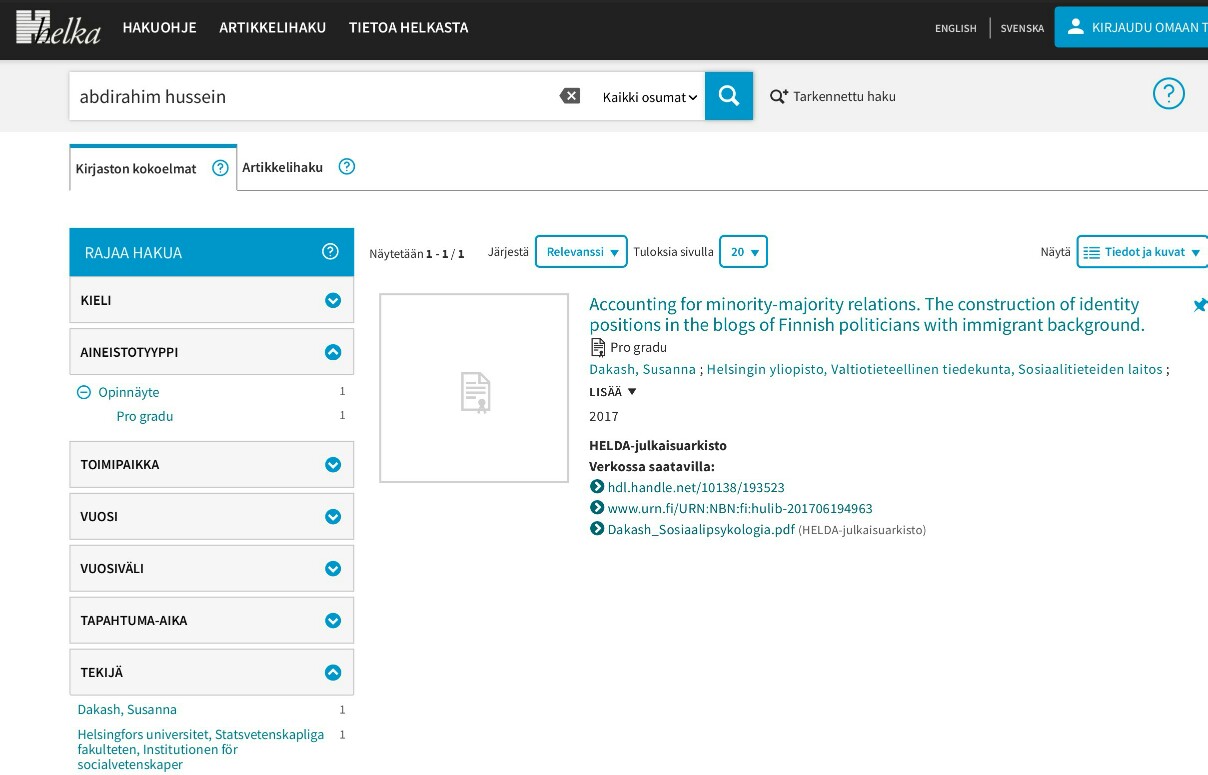This screenshot has width=1208, height=775.
Task: Click arrow icon beside www.urn.fi link
Action: pyautogui.click(x=597, y=508)
